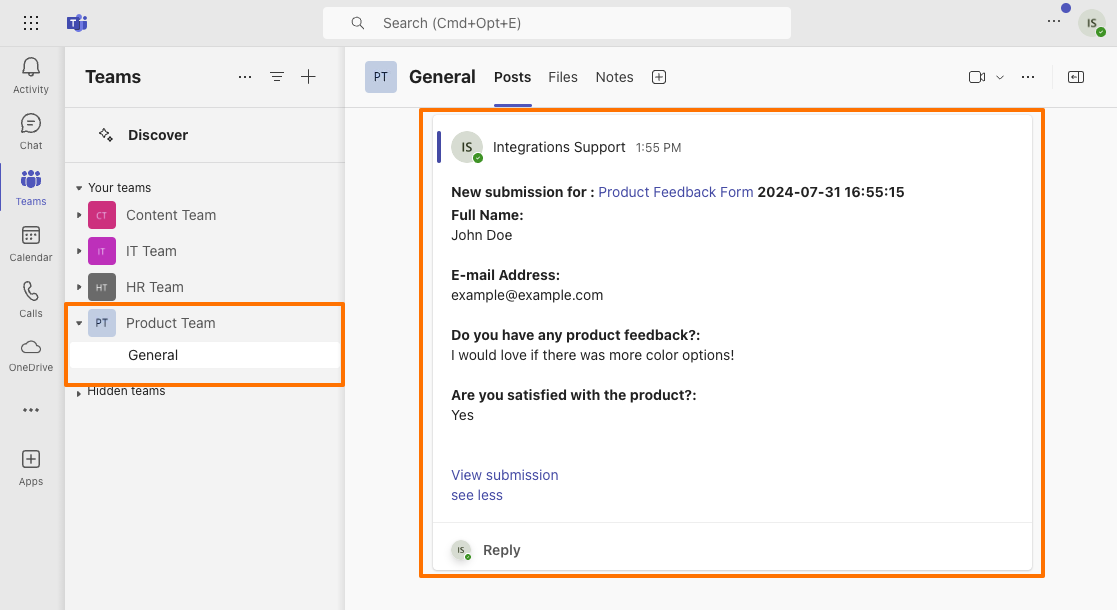1117x610 pixels.
Task: Select the General channel under Product Team
Action: pos(205,355)
